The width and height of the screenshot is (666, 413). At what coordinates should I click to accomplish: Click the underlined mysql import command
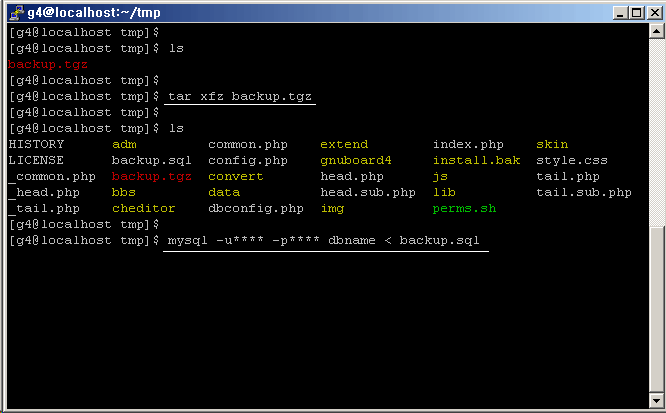tap(328, 242)
